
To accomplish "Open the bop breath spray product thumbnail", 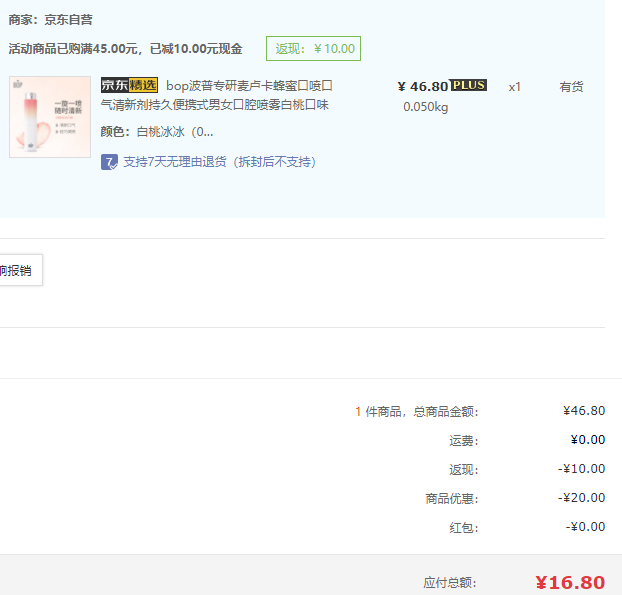I will coord(50,117).
